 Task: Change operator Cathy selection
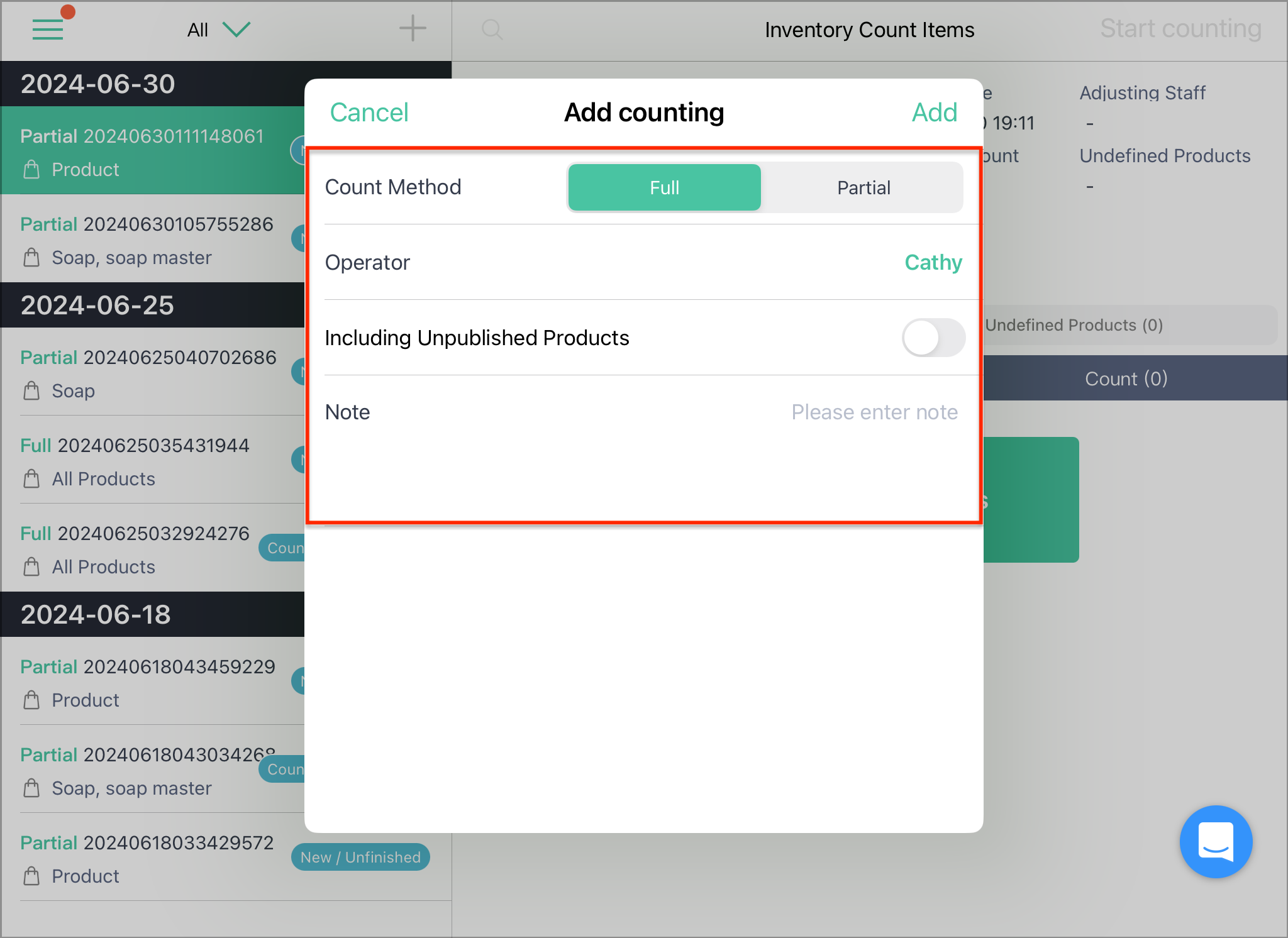[x=933, y=262]
